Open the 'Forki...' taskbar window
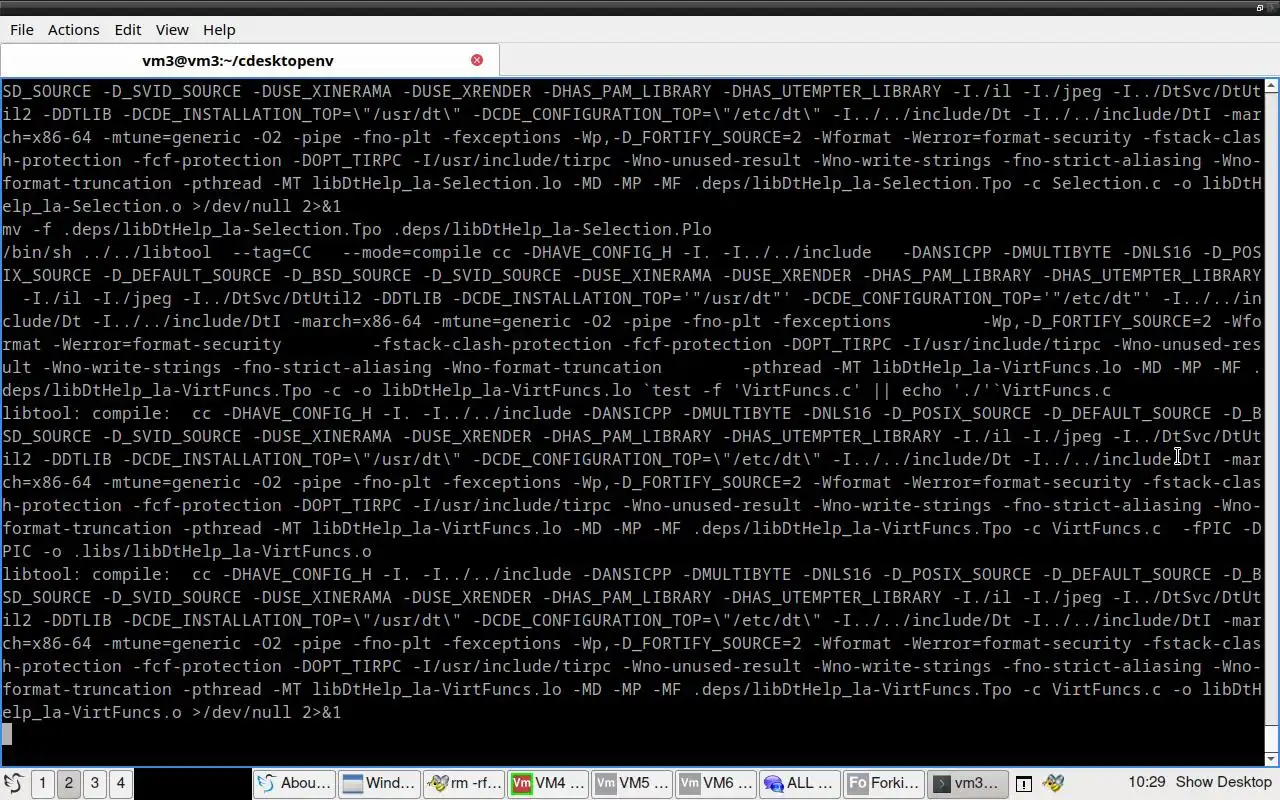Image resolution: width=1280 pixels, height=800 pixels. click(x=884, y=783)
